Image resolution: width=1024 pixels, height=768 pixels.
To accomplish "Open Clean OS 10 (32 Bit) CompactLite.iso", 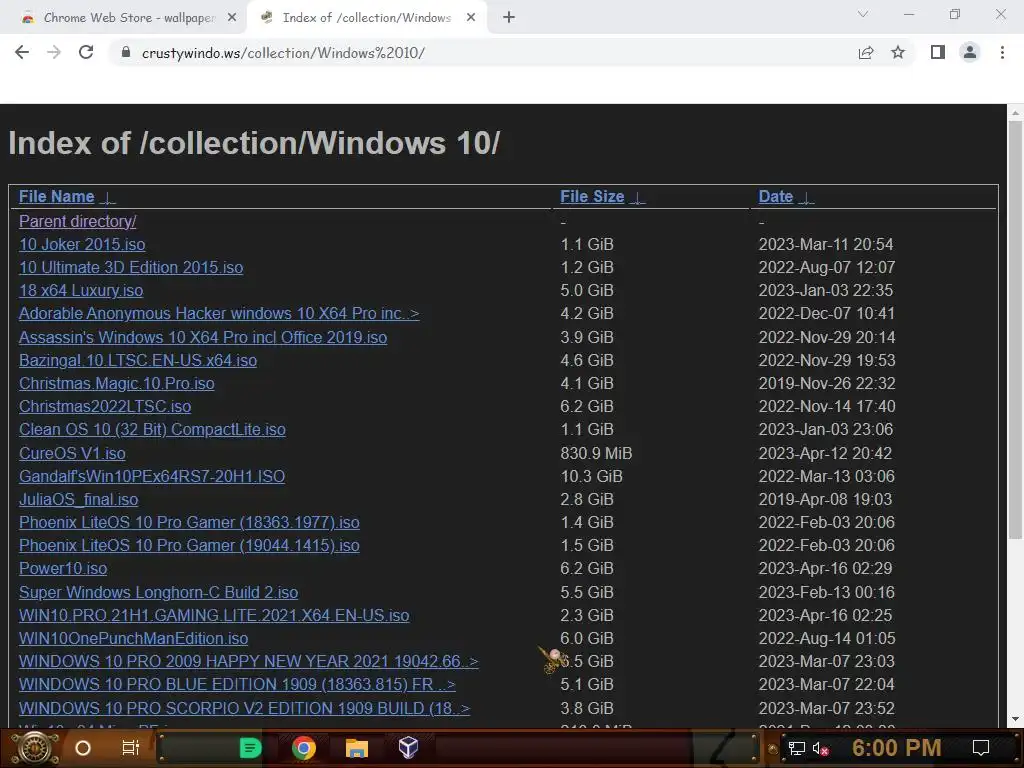I will click(152, 430).
